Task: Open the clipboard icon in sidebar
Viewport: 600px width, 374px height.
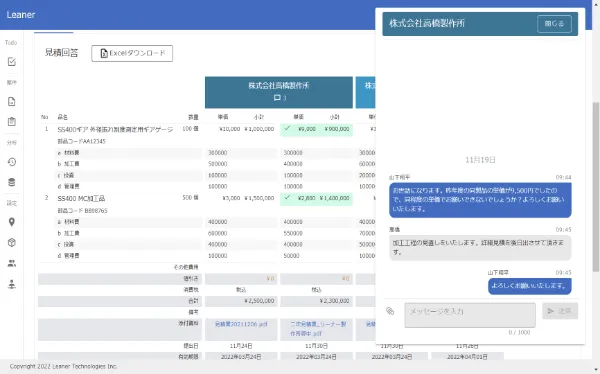Action: (x=11, y=121)
